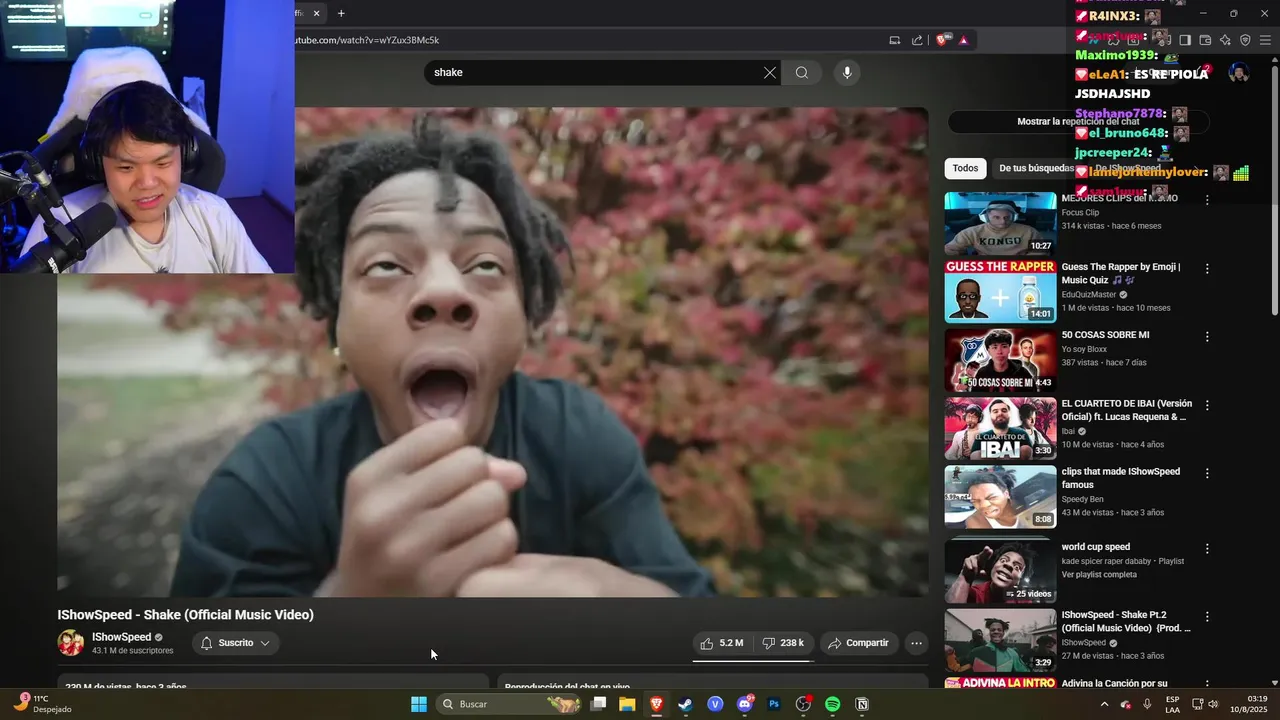Open the weather widget showing 11°C
Image resolution: width=1280 pixels, height=720 pixels.
coord(43,704)
